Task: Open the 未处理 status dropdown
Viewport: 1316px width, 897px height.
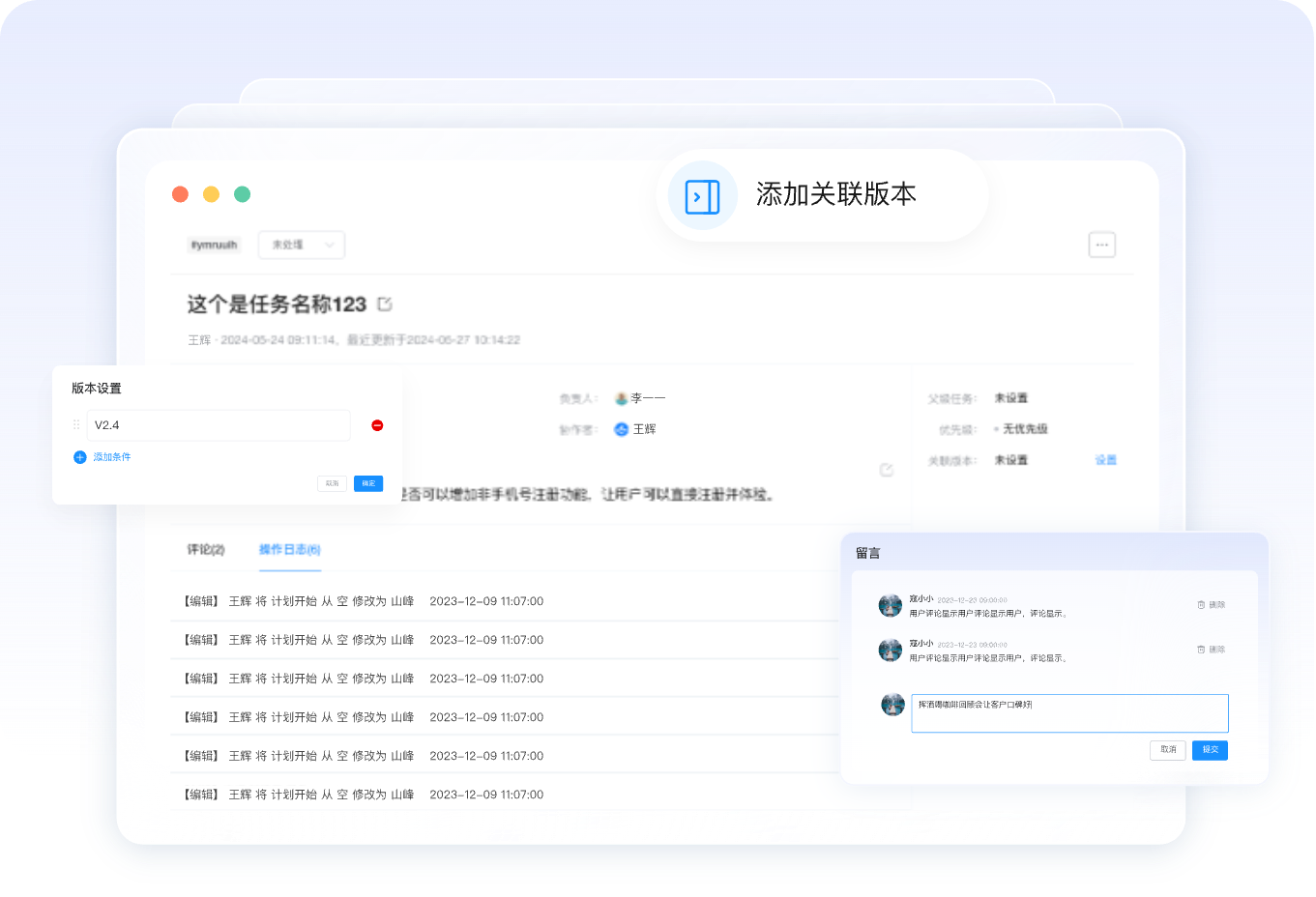Action: tap(302, 246)
